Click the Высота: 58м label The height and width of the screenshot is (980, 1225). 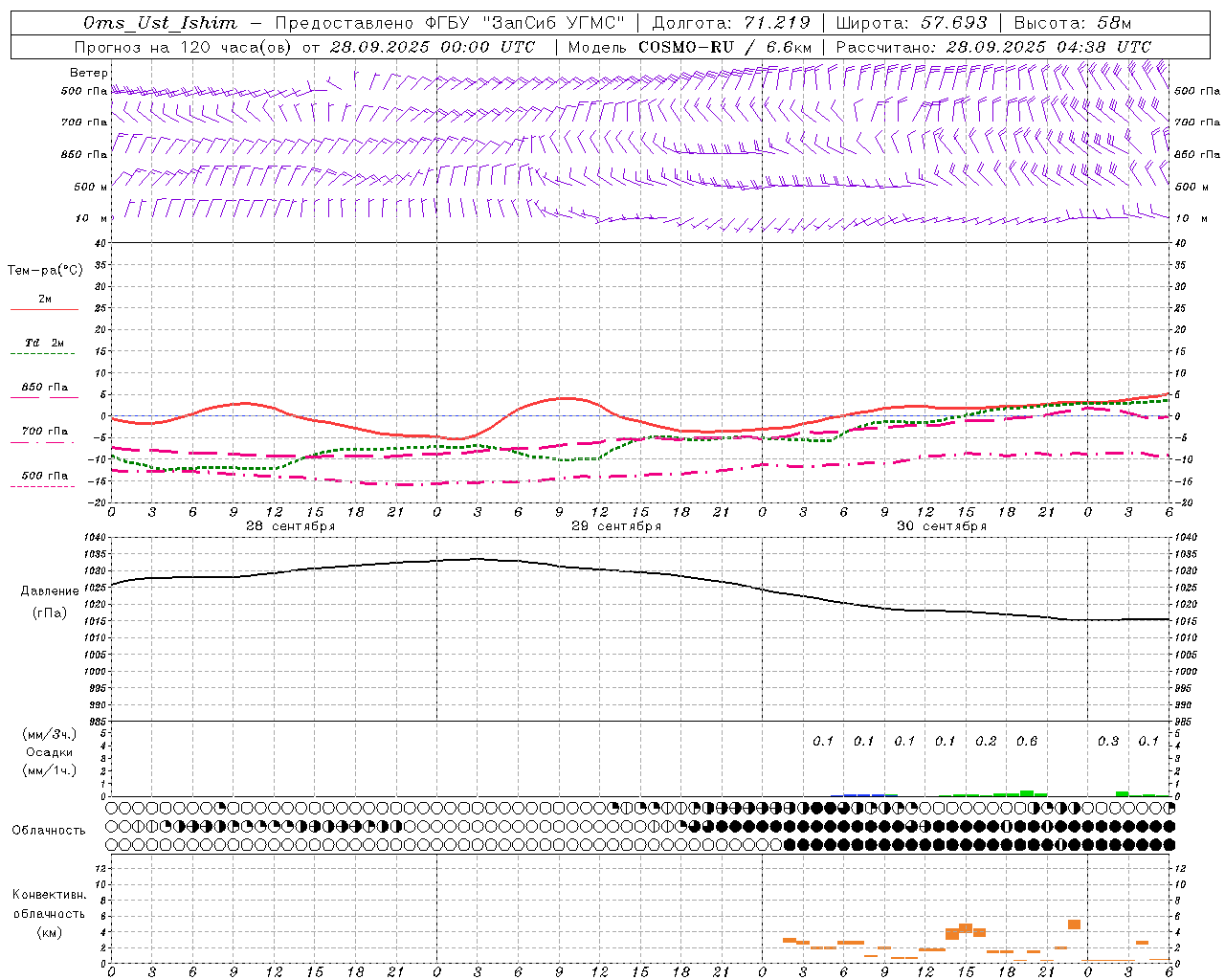click(1072, 23)
